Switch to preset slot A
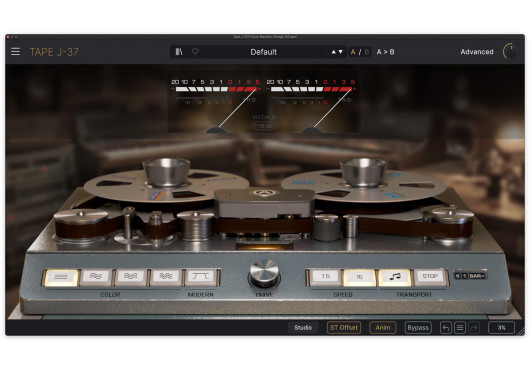Image resolution: width=530 pixels, height=371 pixels. point(353,52)
